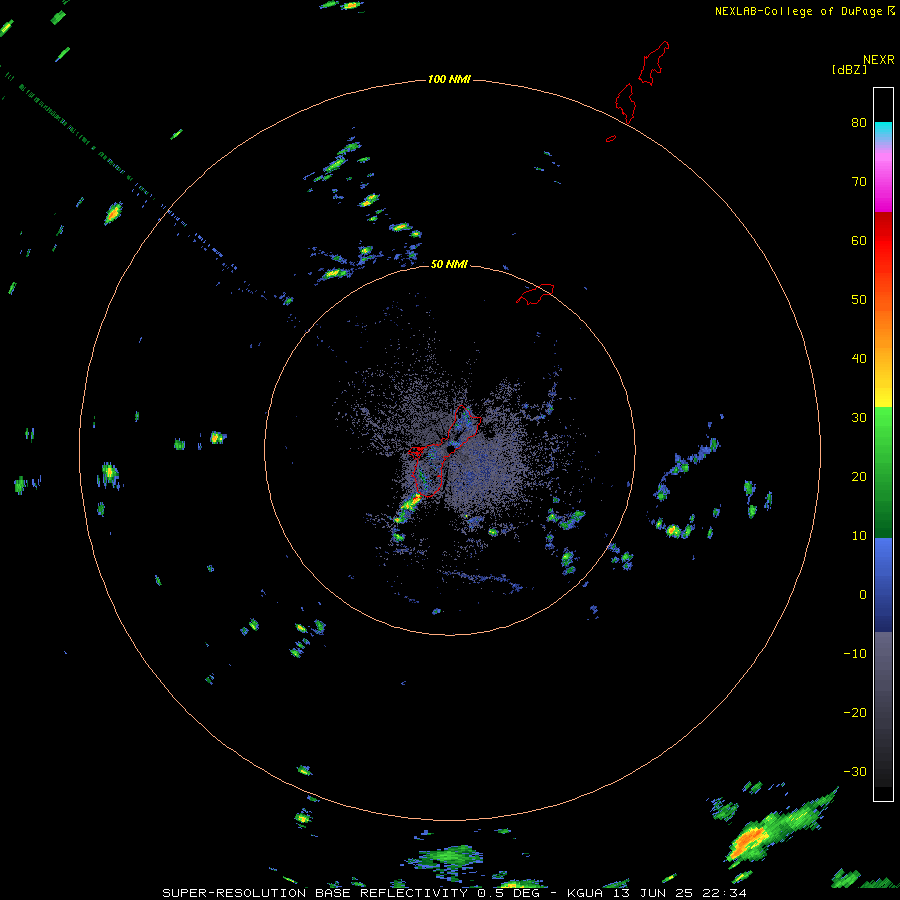Click the 10 value on dBZ scale
Viewport: 900px width, 900px height.
click(859, 536)
